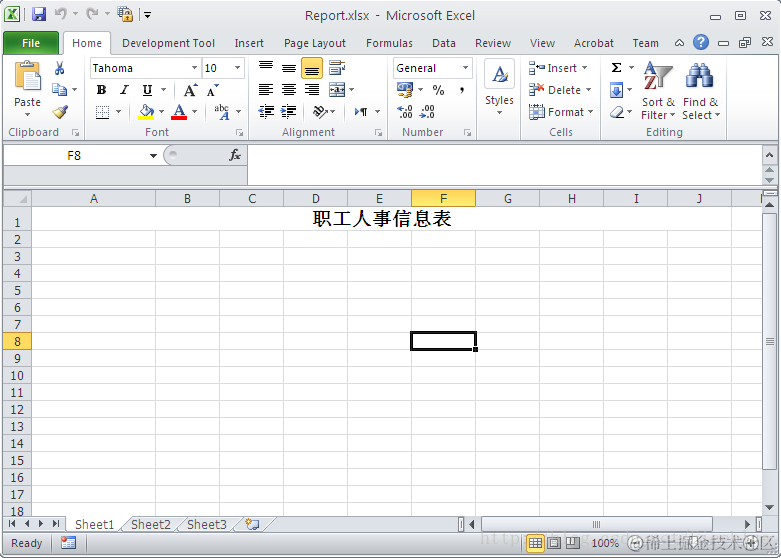Viewport: 781px width, 558px height.
Task: Open the Find & Select menu
Action: click(700, 91)
